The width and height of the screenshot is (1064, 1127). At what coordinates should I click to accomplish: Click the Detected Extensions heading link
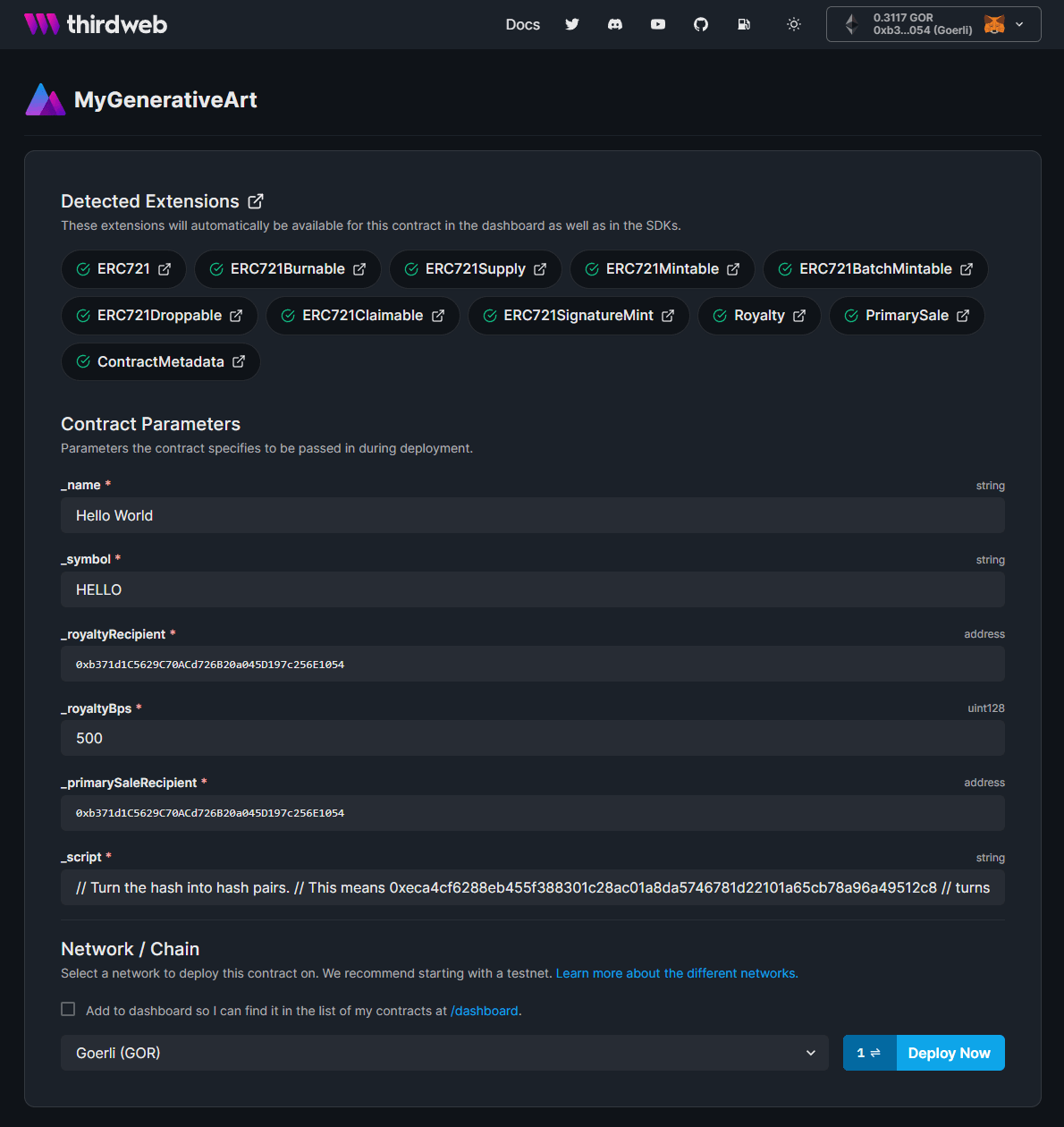pyautogui.click(x=255, y=200)
